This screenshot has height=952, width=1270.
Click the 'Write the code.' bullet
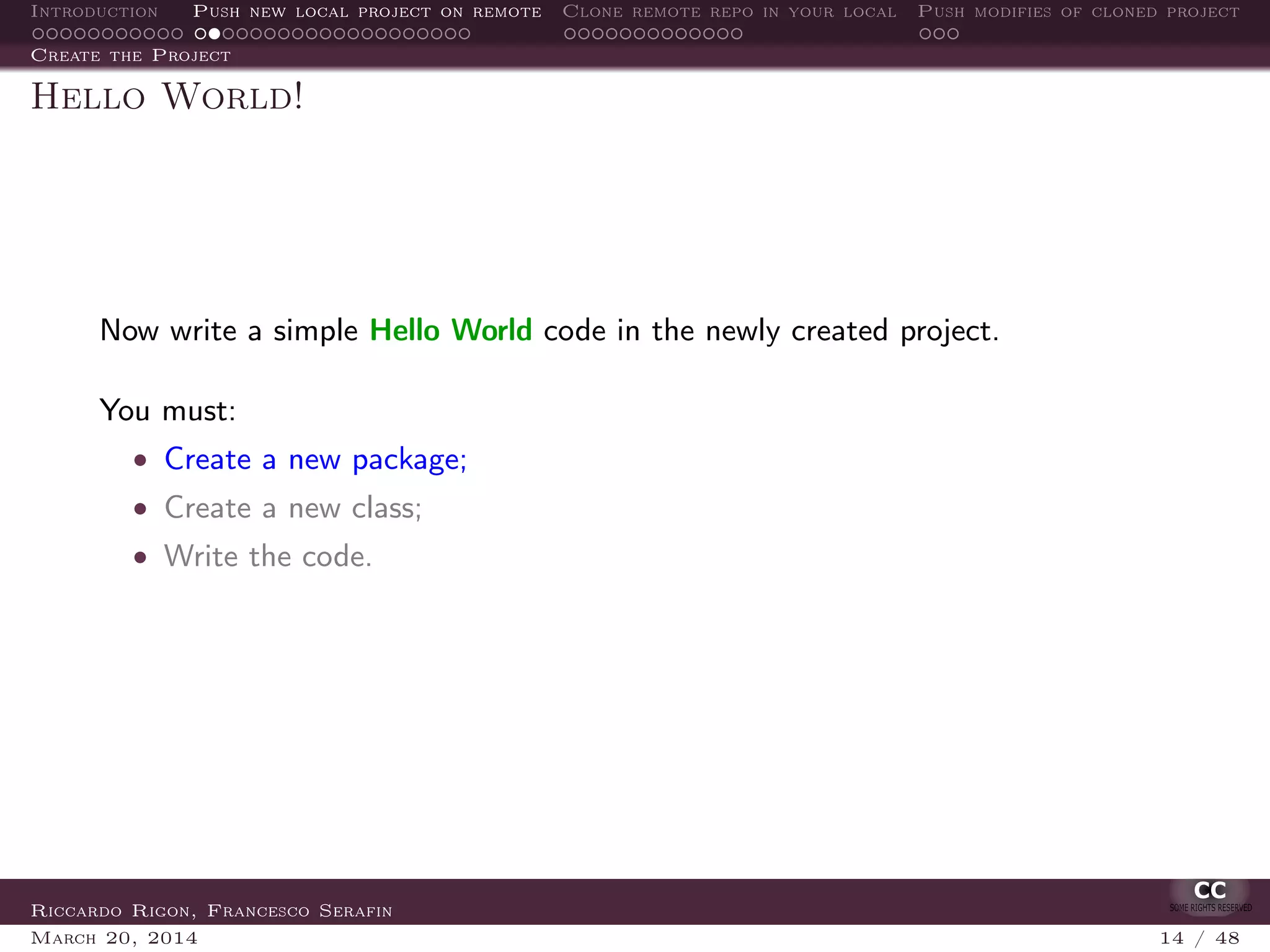tap(268, 556)
